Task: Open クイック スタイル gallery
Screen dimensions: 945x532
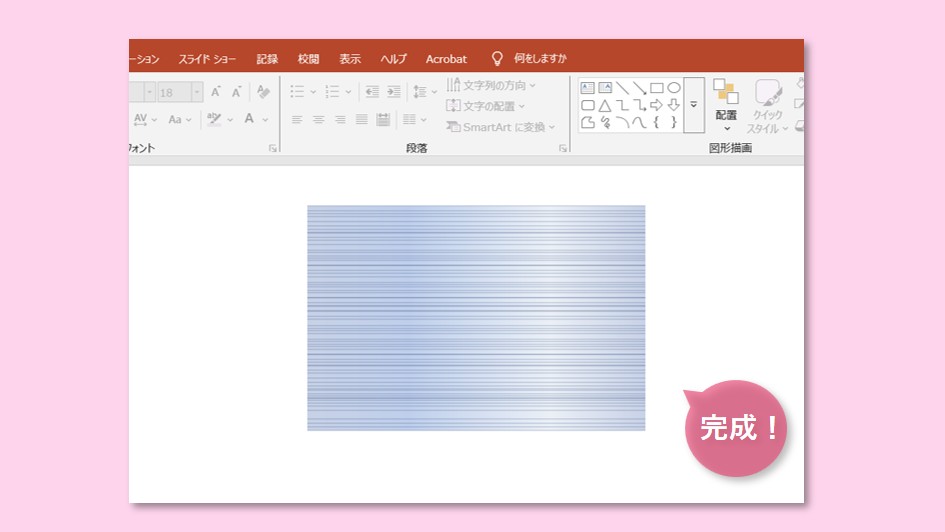Action: click(x=767, y=106)
